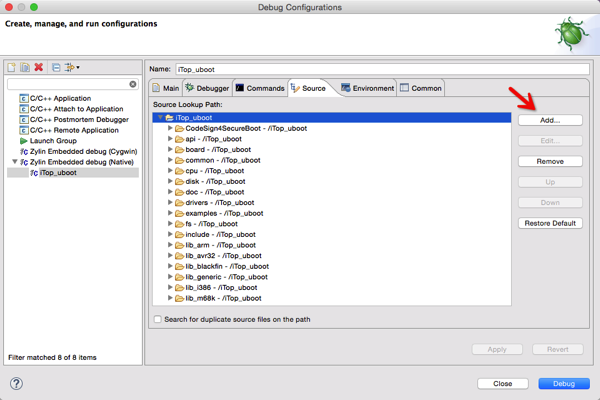Expand the CodeSign4SecureBoot folder
600x400 pixels.
point(170,128)
